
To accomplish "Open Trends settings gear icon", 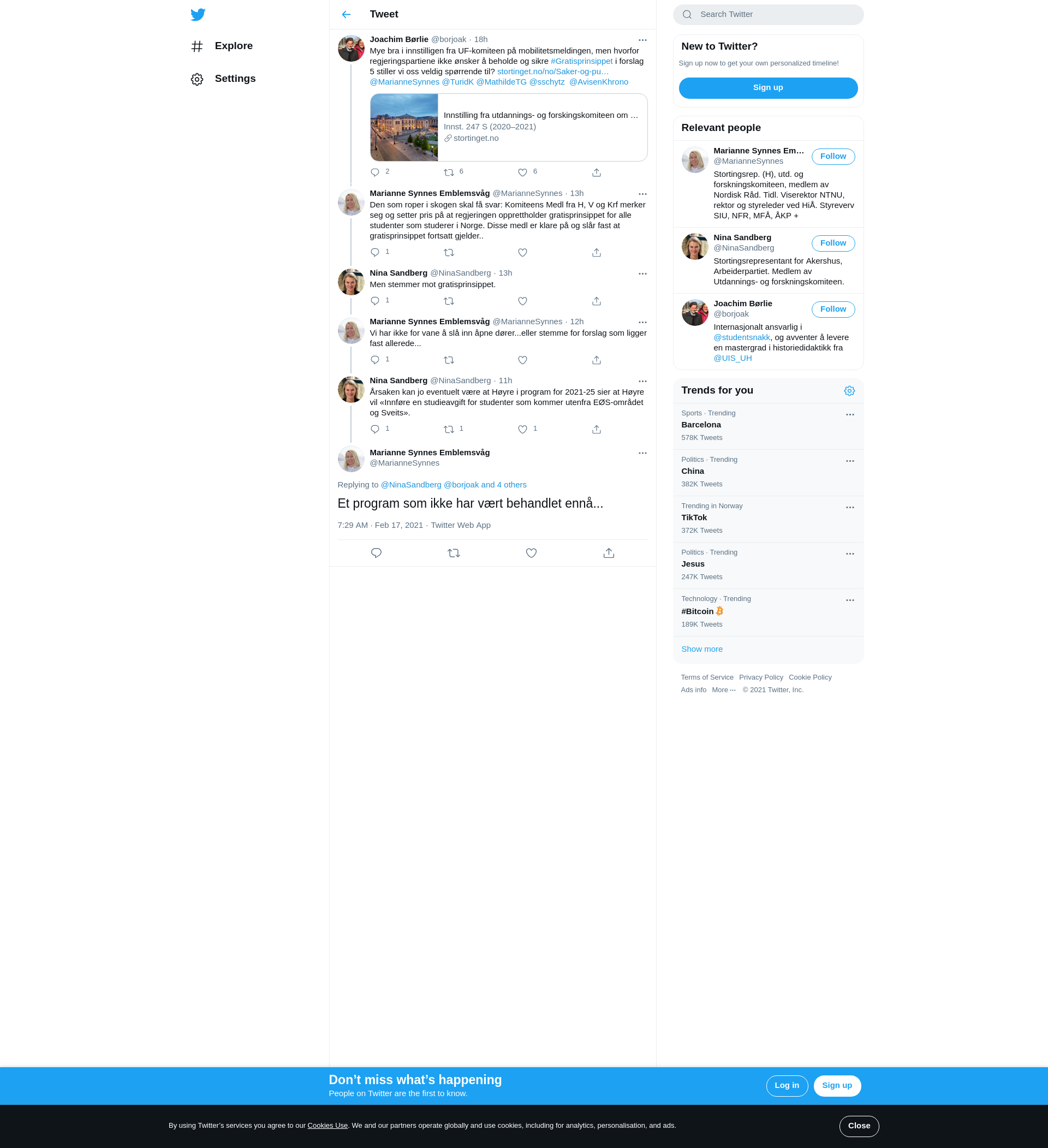I will click(849, 391).
